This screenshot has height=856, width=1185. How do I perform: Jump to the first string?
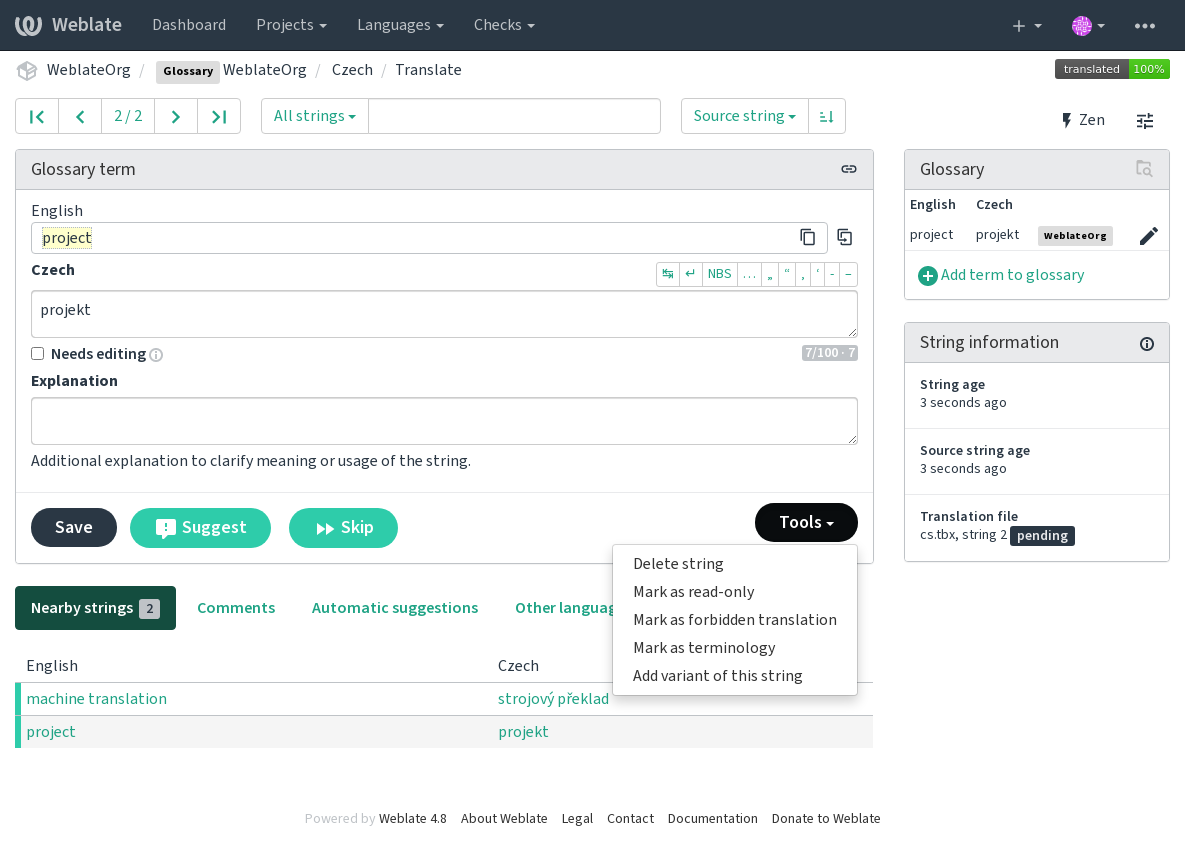(x=37, y=116)
